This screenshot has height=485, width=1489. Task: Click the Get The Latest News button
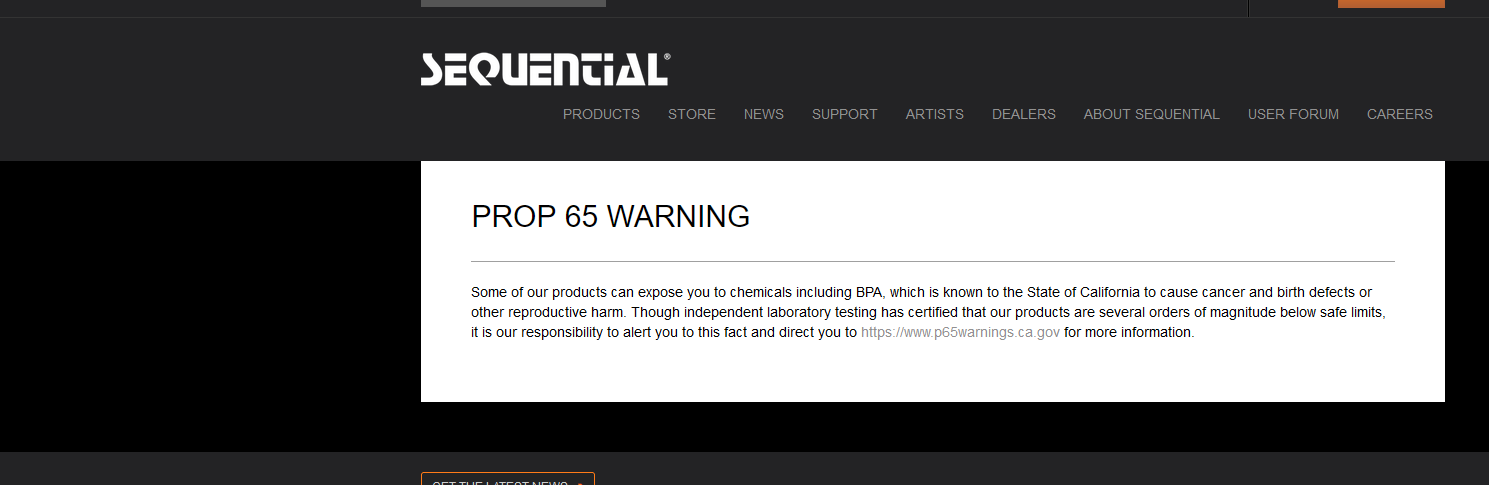(508, 479)
